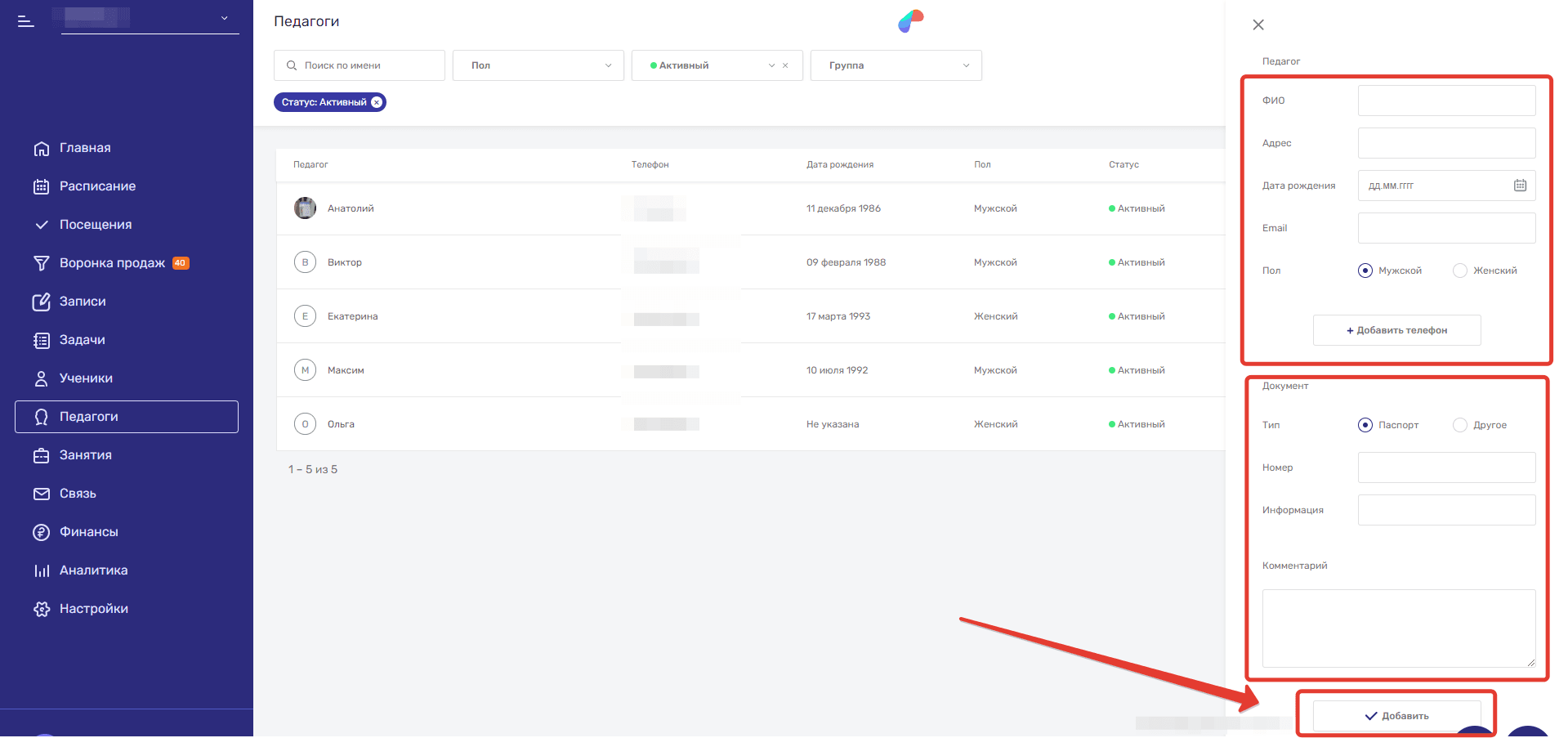Click Анатолий's avatar photo
Viewport: 1568px width, 738px height.
tap(305, 208)
